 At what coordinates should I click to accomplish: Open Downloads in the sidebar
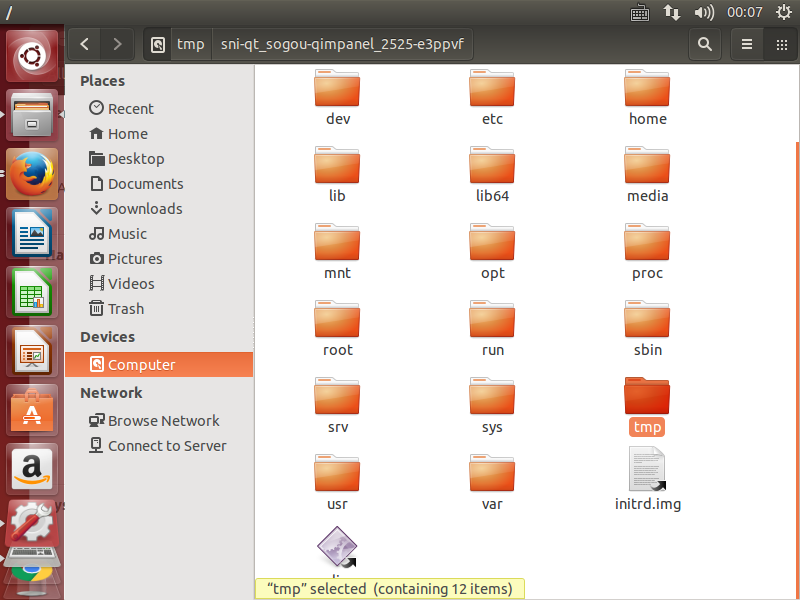click(159, 209)
